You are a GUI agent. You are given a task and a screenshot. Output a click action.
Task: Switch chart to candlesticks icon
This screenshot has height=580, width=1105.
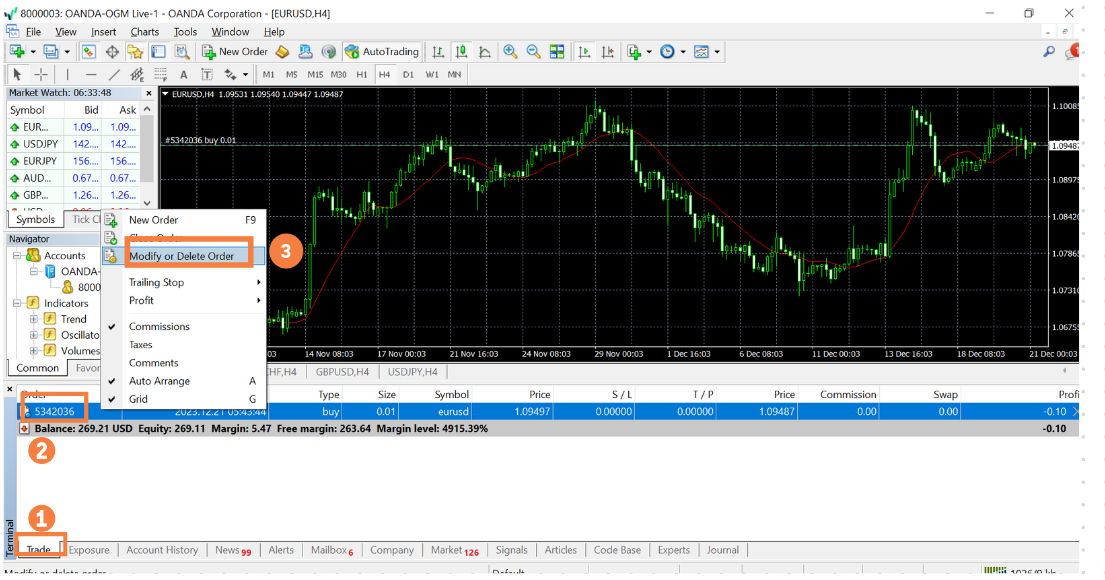tap(461, 52)
